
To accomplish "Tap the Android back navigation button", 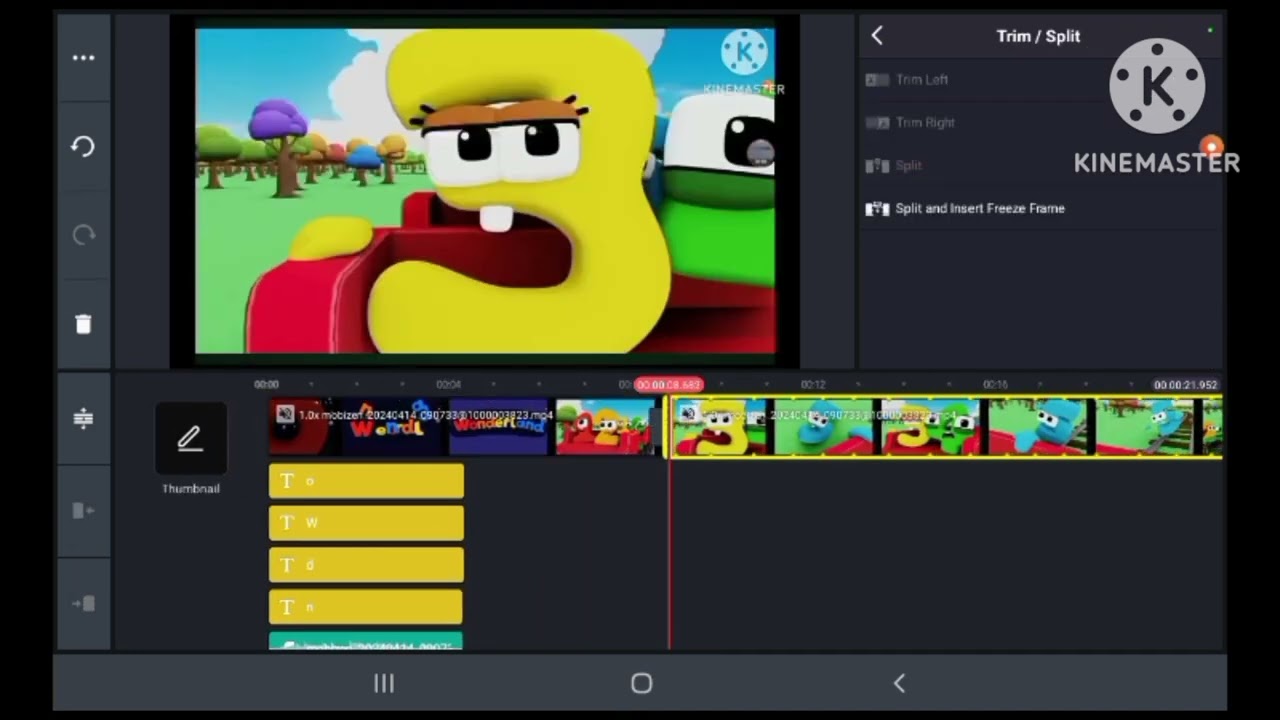I will 899,683.
